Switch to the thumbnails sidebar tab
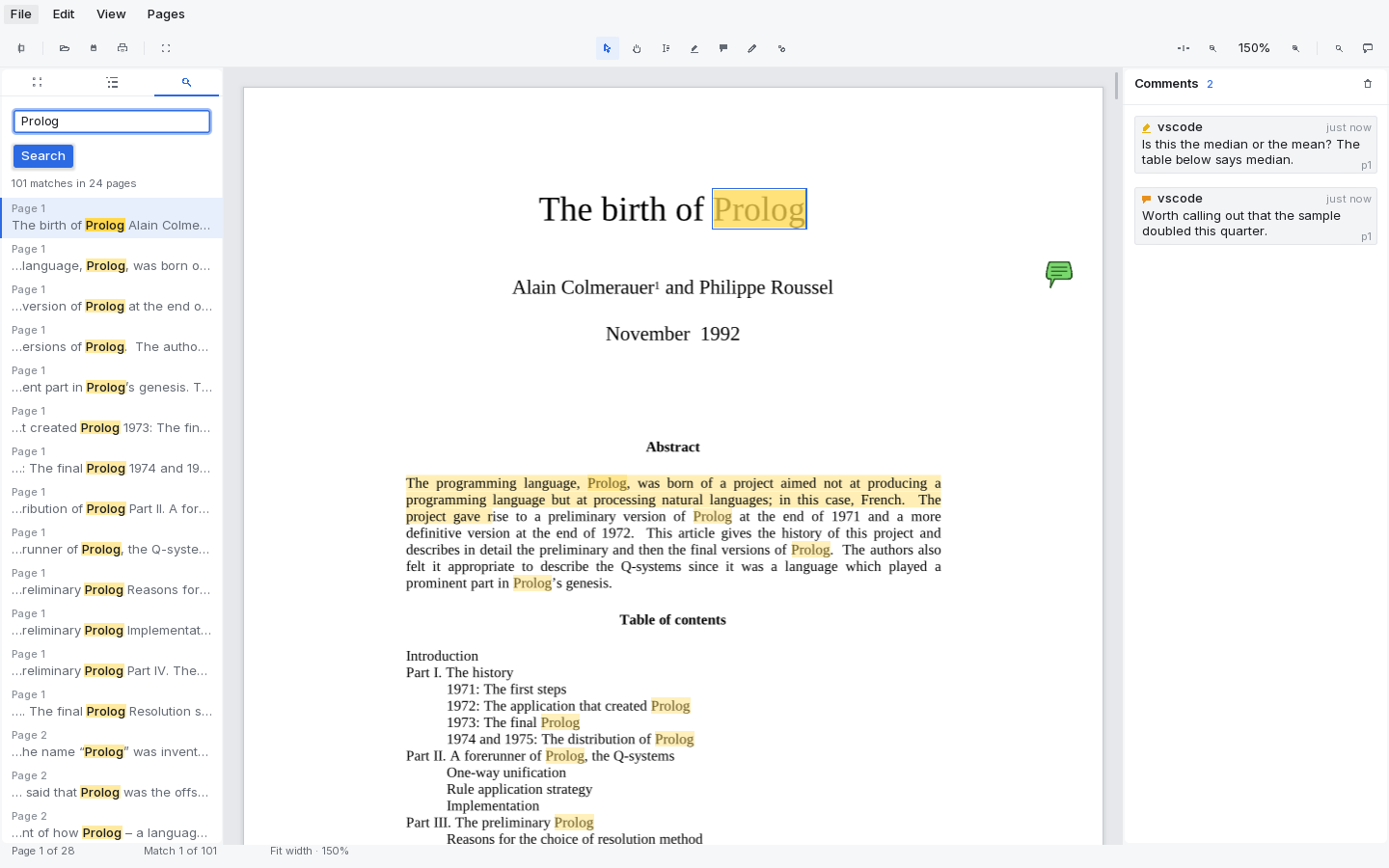The height and width of the screenshot is (868, 1389). click(37, 83)
